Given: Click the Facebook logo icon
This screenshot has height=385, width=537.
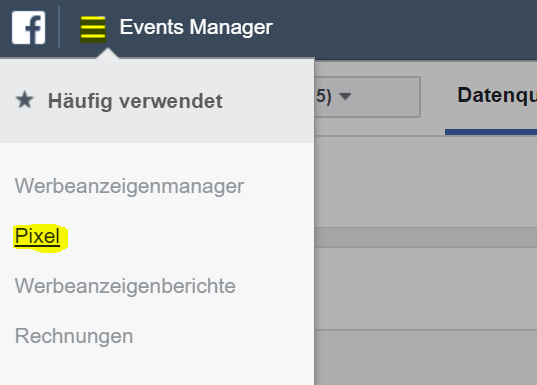Looking at the screenshot, I should 28,27.
